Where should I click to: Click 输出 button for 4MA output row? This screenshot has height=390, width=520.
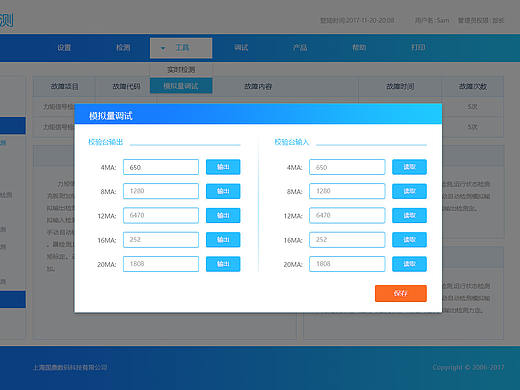pyautogui.click(x=223, y=167)
